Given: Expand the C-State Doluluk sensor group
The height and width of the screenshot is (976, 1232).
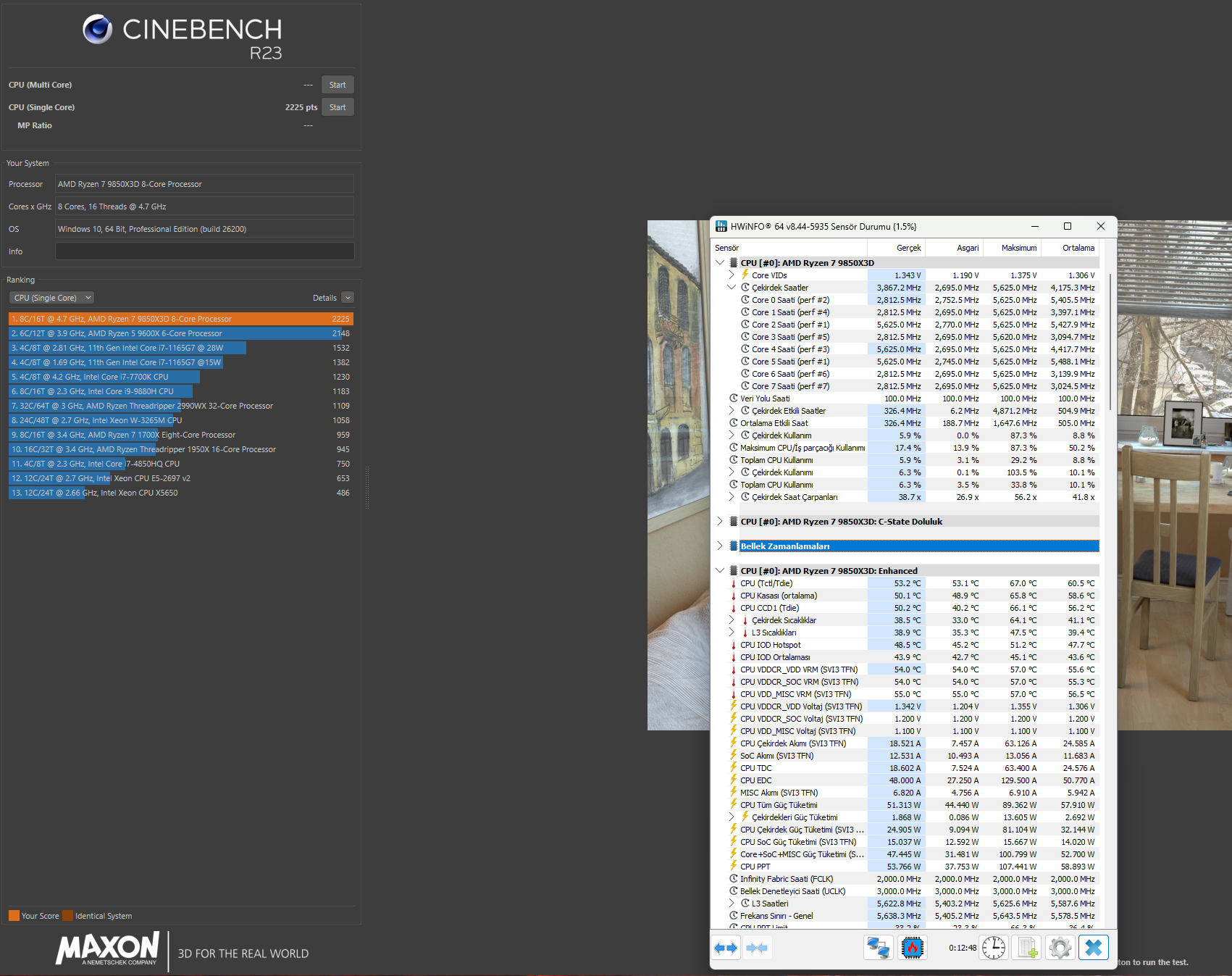Looking at the screenshot, I should (x=720, y=522).
